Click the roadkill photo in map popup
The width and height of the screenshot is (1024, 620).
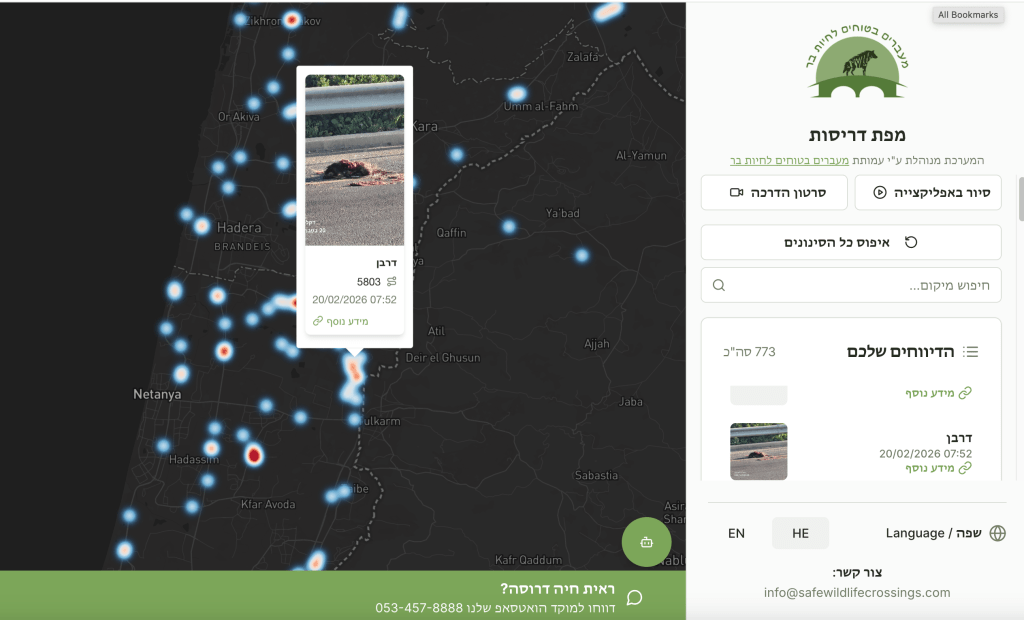point(354,160)
